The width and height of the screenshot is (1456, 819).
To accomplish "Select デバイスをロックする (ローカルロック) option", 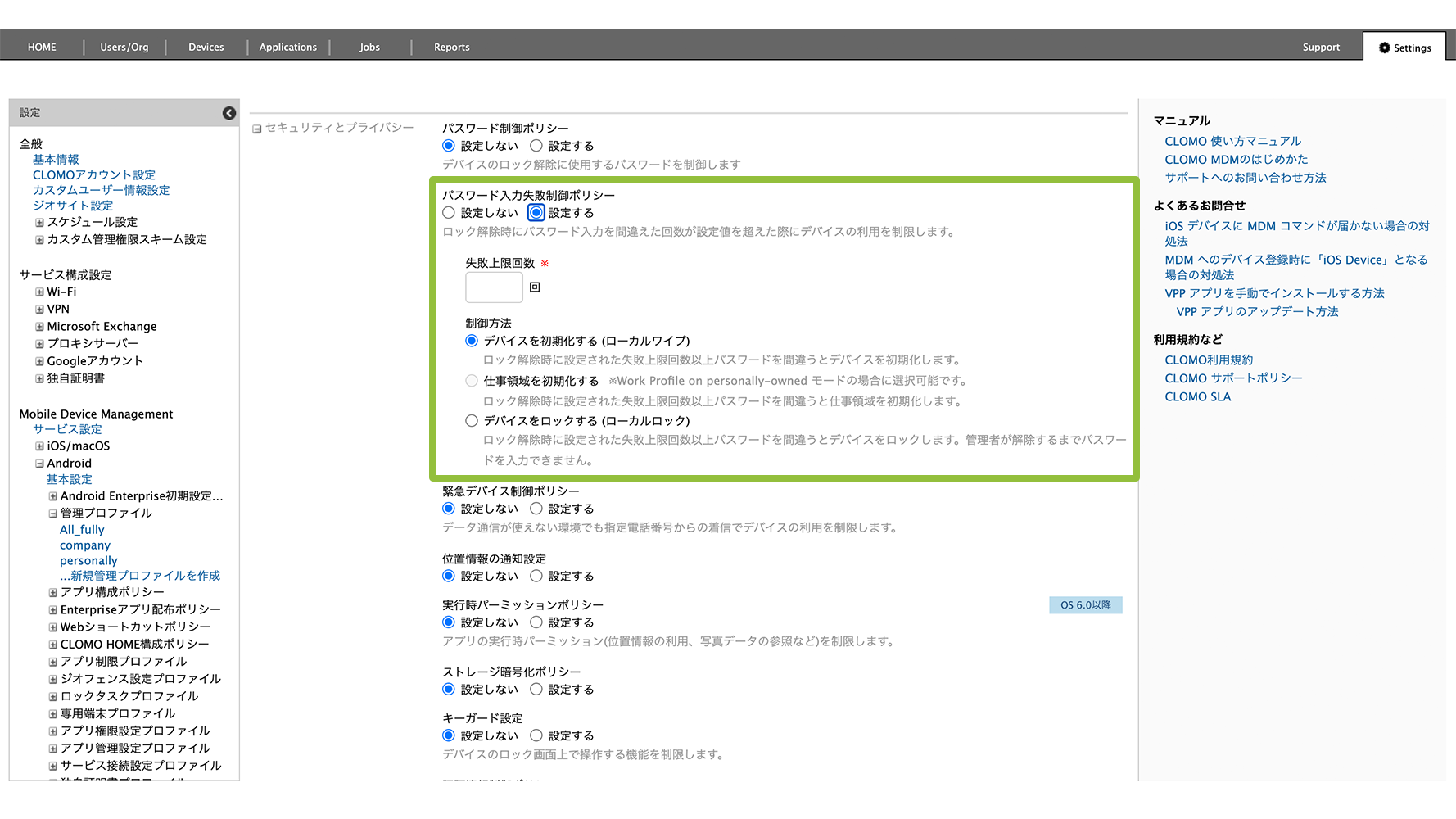I will pyautogui.click(x=472, y=421).
